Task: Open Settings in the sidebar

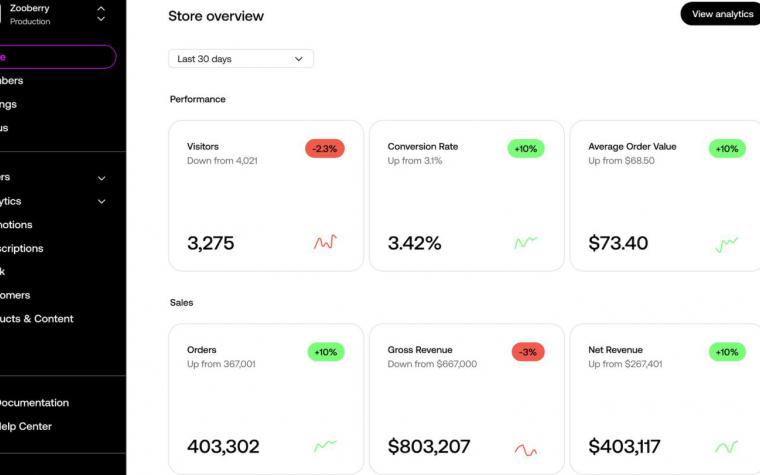Action: [x=8, y=104]
